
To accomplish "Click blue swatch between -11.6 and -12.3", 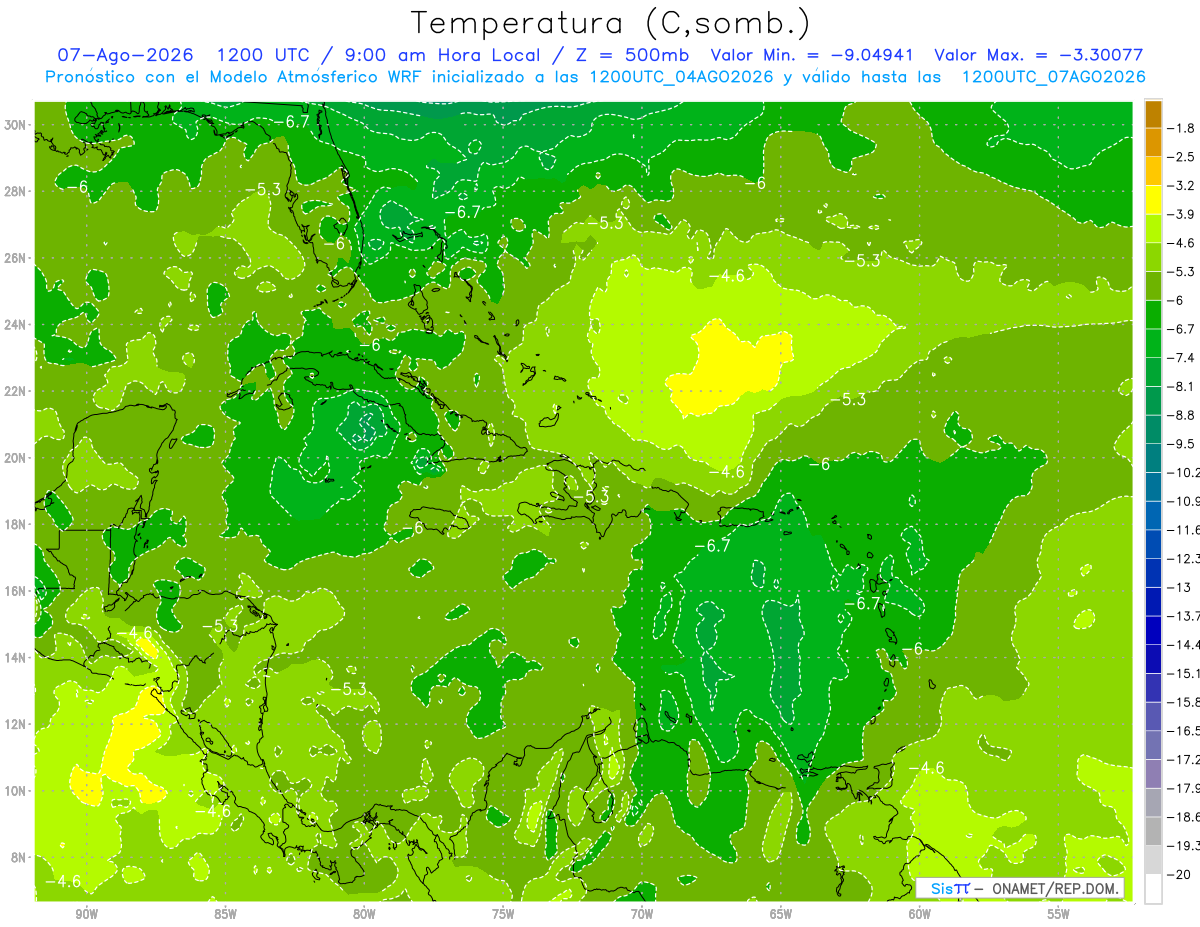I will [x=1153, y=544].
